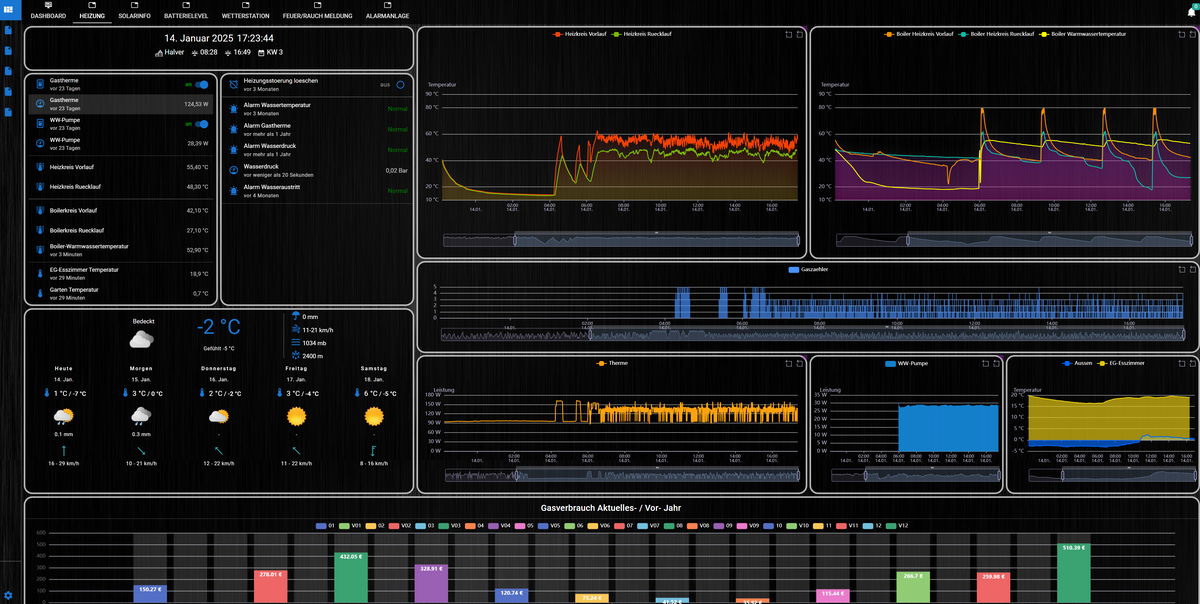1200x604 pixels.
Task: Open the blue app menu logo
Action: click(x=9, y=9)
